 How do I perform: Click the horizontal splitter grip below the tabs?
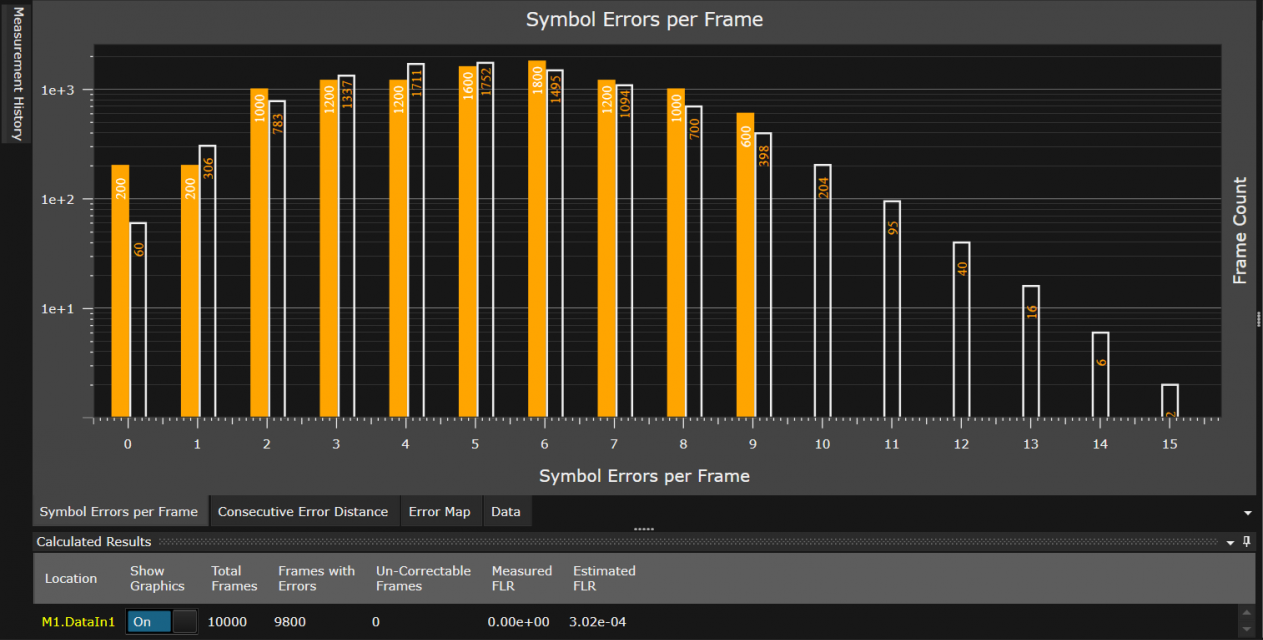point(643,529)
